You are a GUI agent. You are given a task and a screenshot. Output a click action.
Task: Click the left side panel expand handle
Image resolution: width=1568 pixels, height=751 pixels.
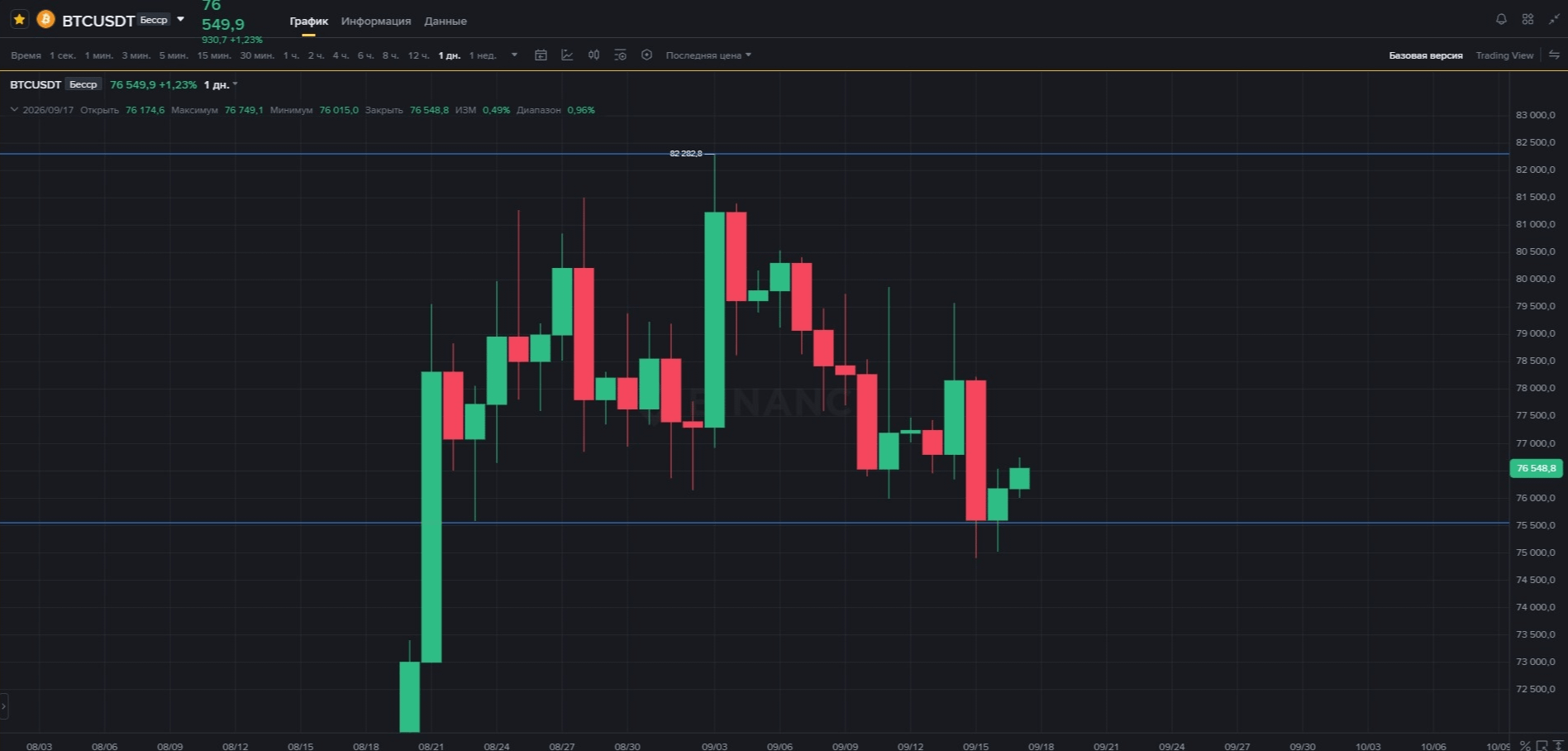pyautogui.click(x=4, y=706)
